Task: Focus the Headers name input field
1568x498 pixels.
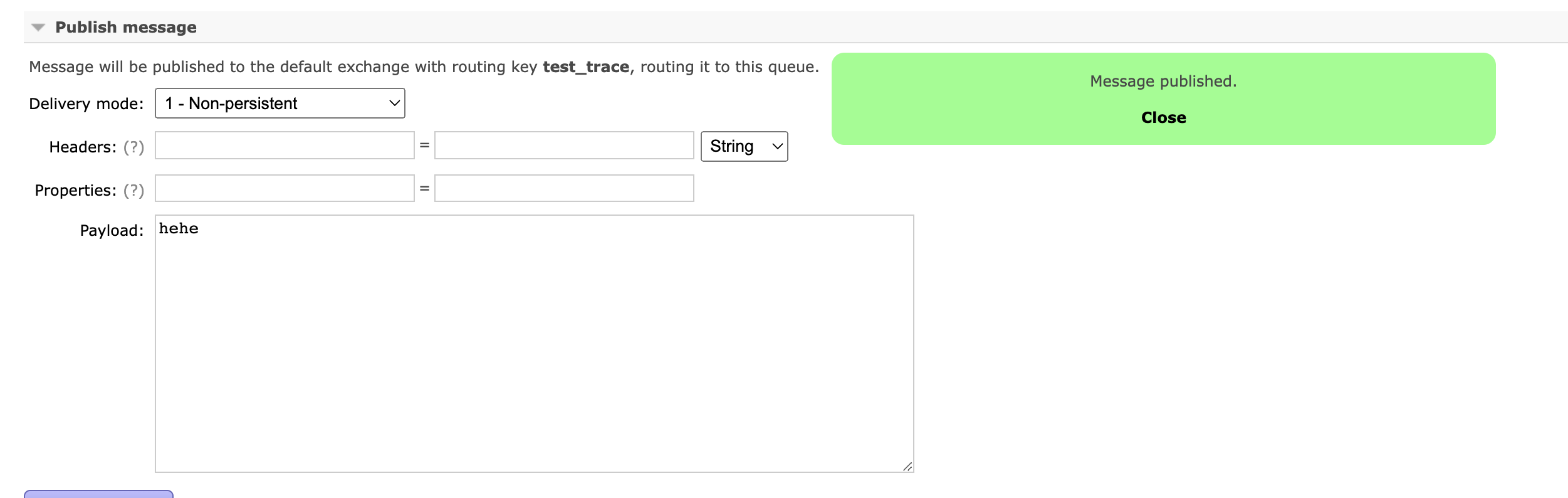Action: click(x=285, y=146)
